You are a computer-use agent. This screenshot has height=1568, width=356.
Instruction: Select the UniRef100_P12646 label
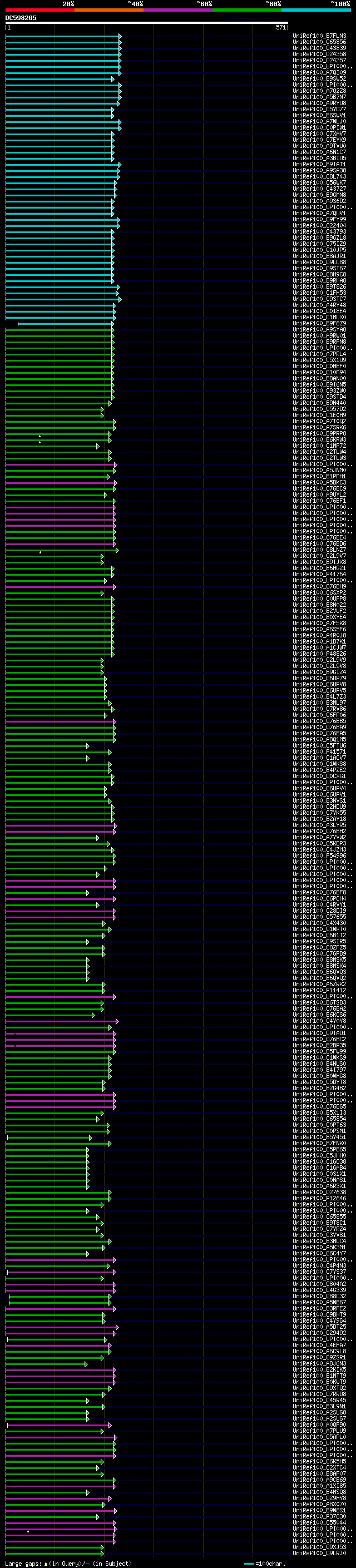coord(319,1198)
